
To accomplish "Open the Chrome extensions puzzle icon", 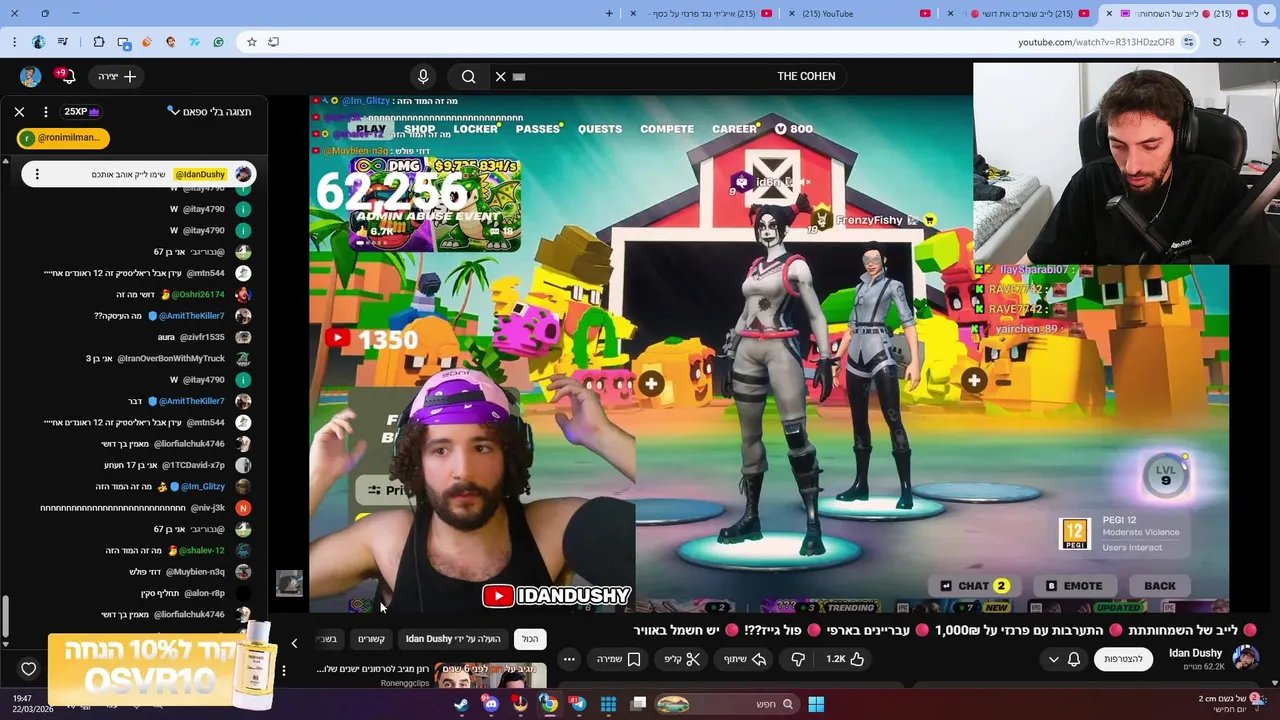I will click(x=98, y=42).
